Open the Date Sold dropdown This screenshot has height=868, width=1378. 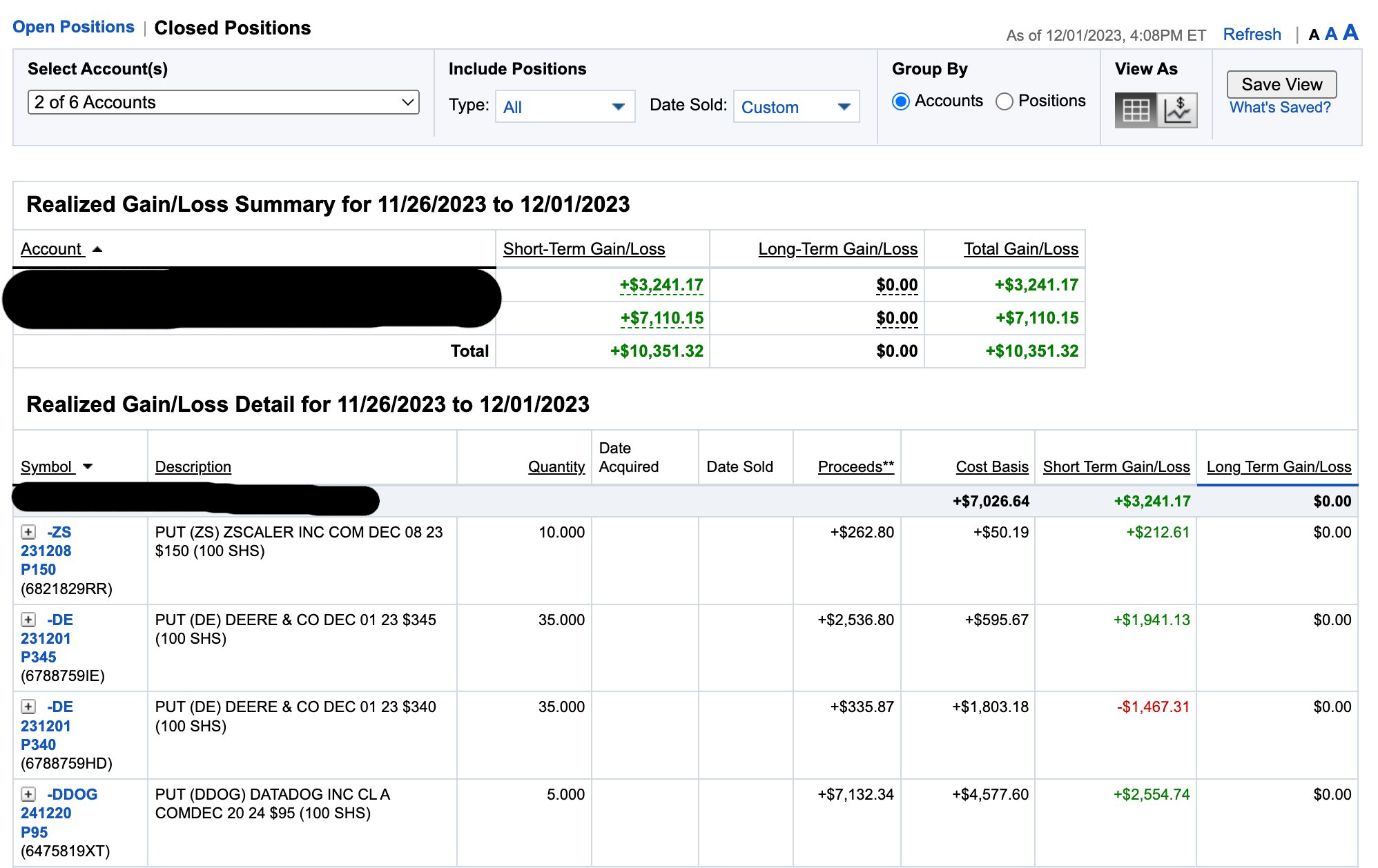795,107
